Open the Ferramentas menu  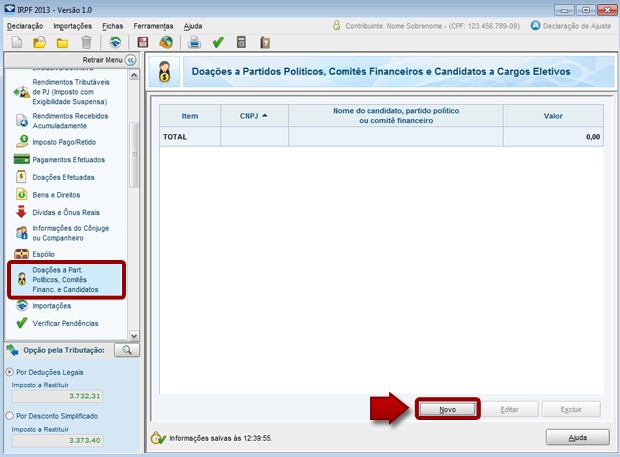[x=153, y=25]
